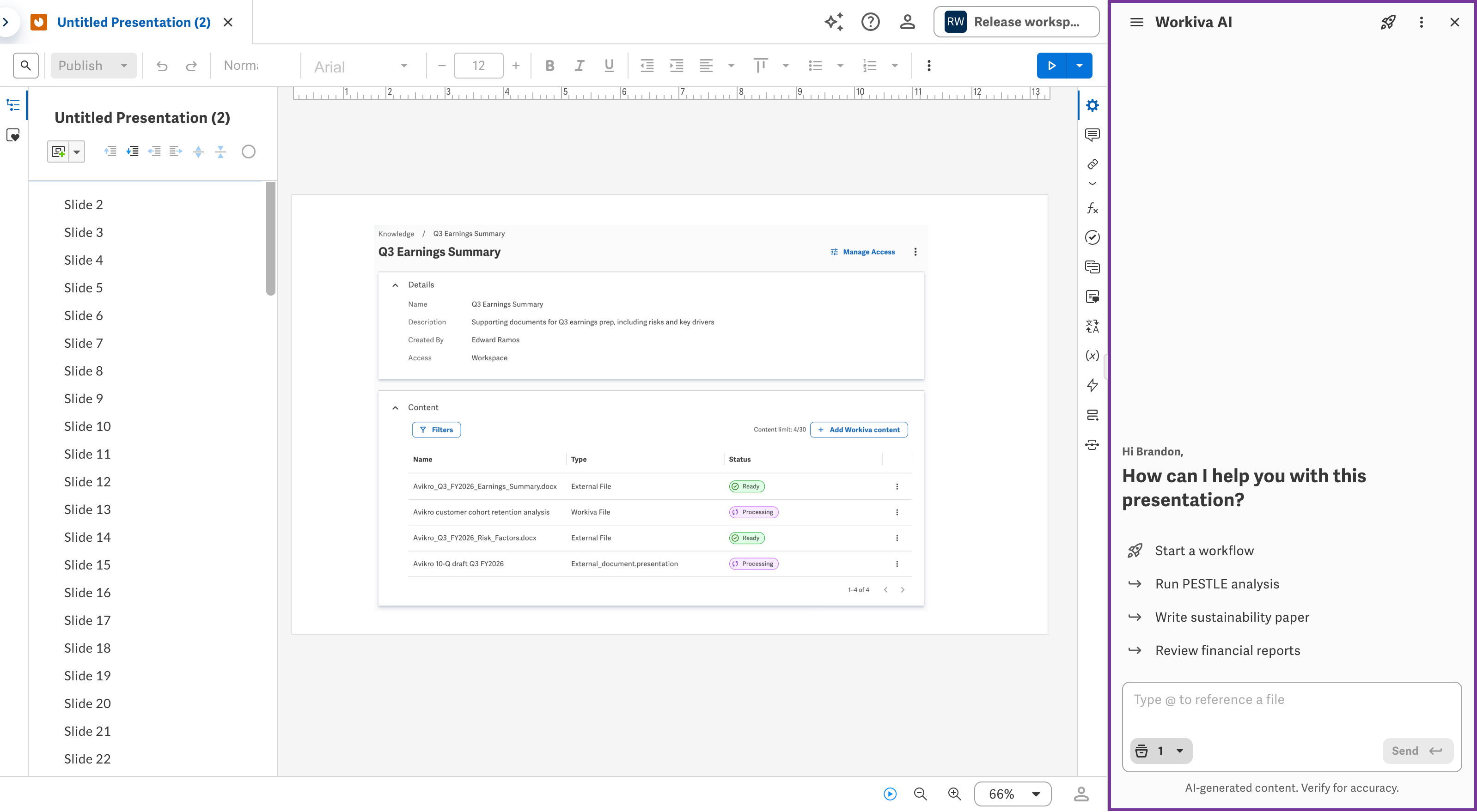Click the rocket icon in Workiva AI header

(1388, 22)
